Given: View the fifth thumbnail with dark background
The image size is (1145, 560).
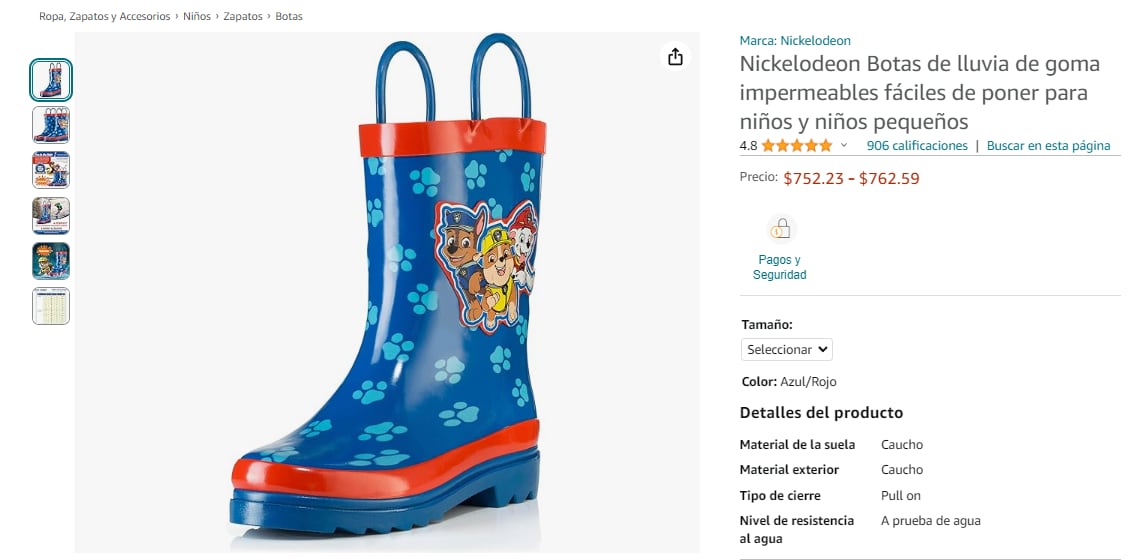Looking at the screenshot, I should tap(51, 260).
